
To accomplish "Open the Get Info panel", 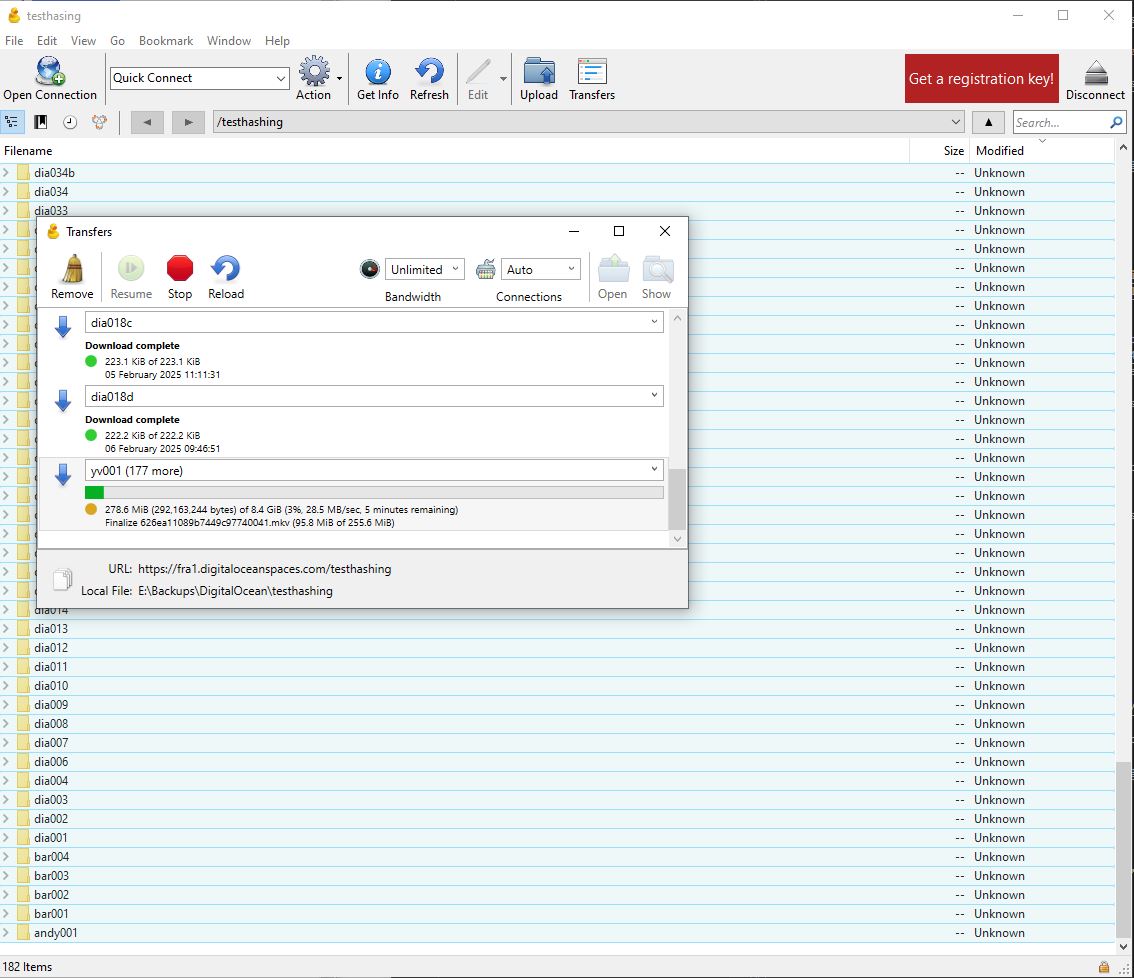I will coord(378,73).
